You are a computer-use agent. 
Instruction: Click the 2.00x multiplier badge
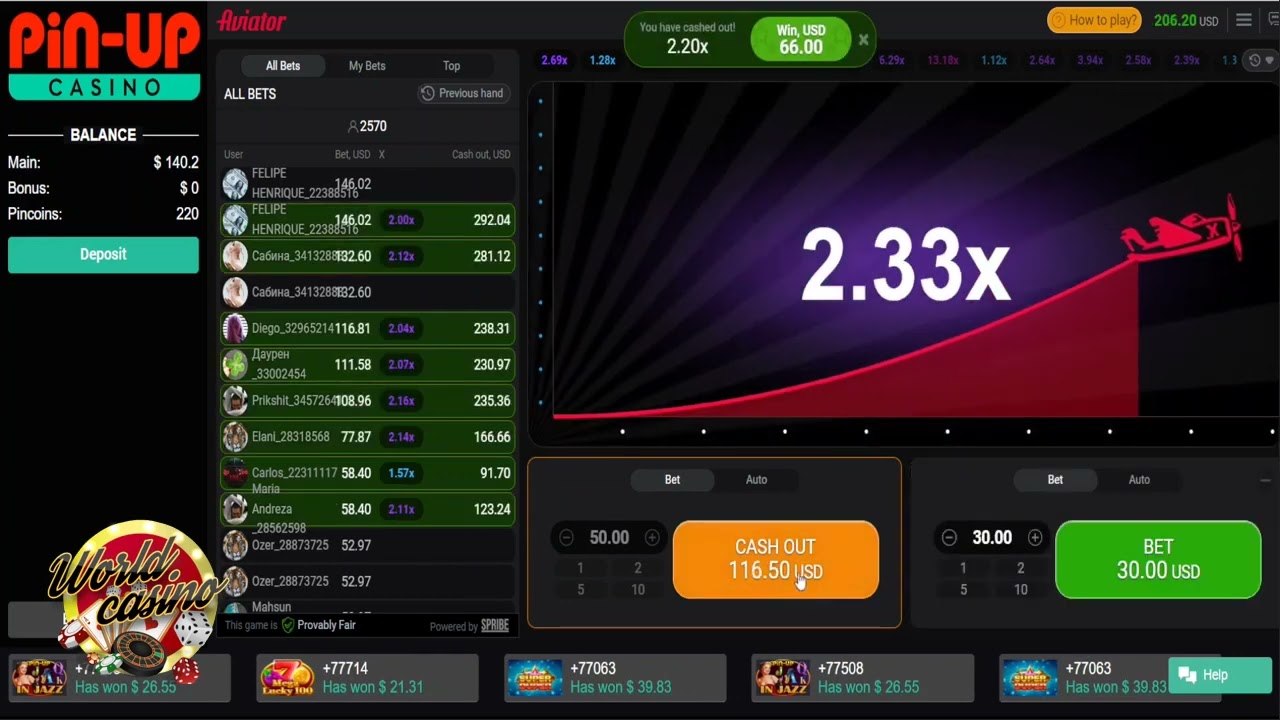pos(401,220)
